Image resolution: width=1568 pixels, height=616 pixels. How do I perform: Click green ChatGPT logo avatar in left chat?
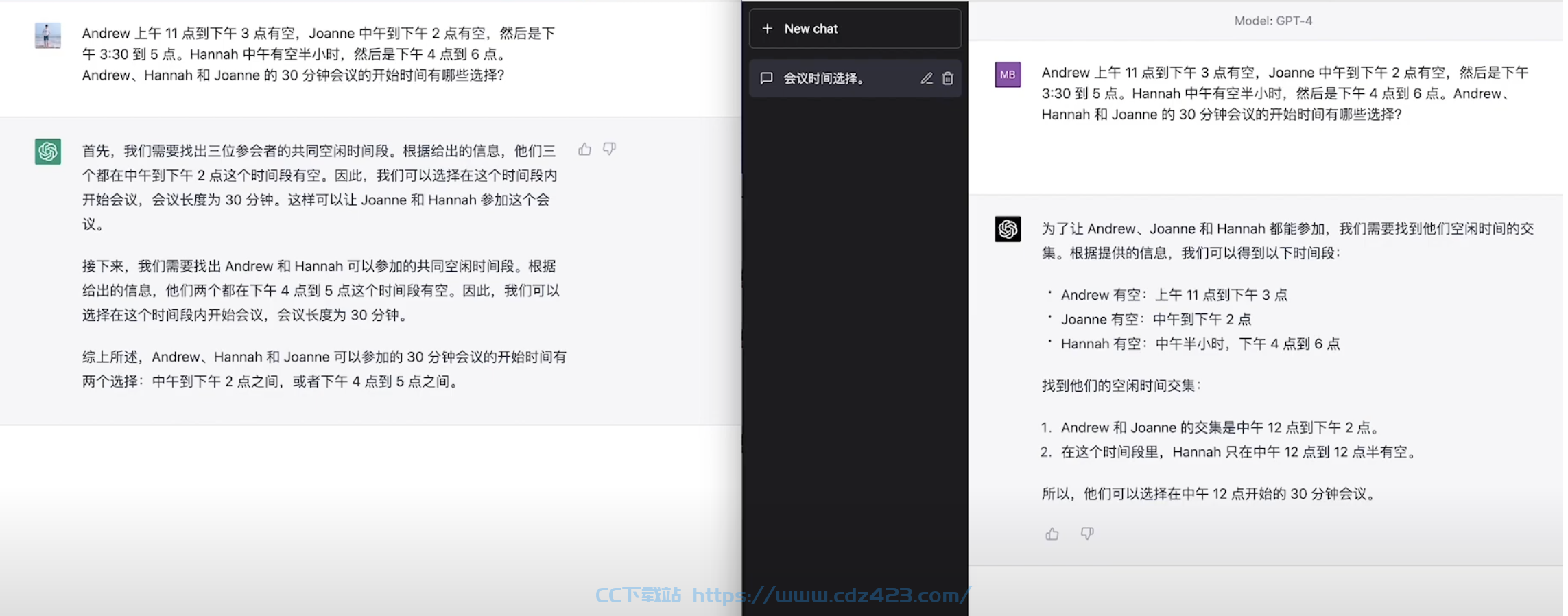pyautogui.click(x=48, y=152)
